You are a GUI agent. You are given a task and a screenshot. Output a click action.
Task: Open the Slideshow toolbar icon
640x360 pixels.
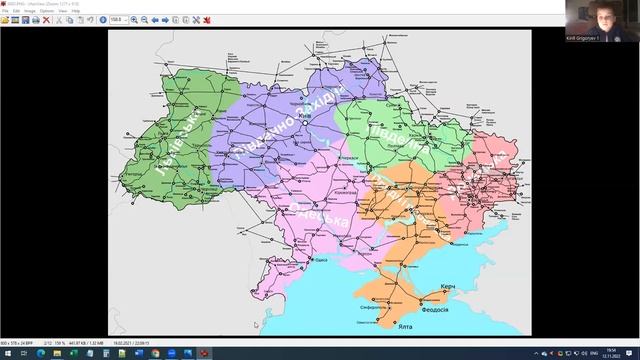[x=15, y=20]
